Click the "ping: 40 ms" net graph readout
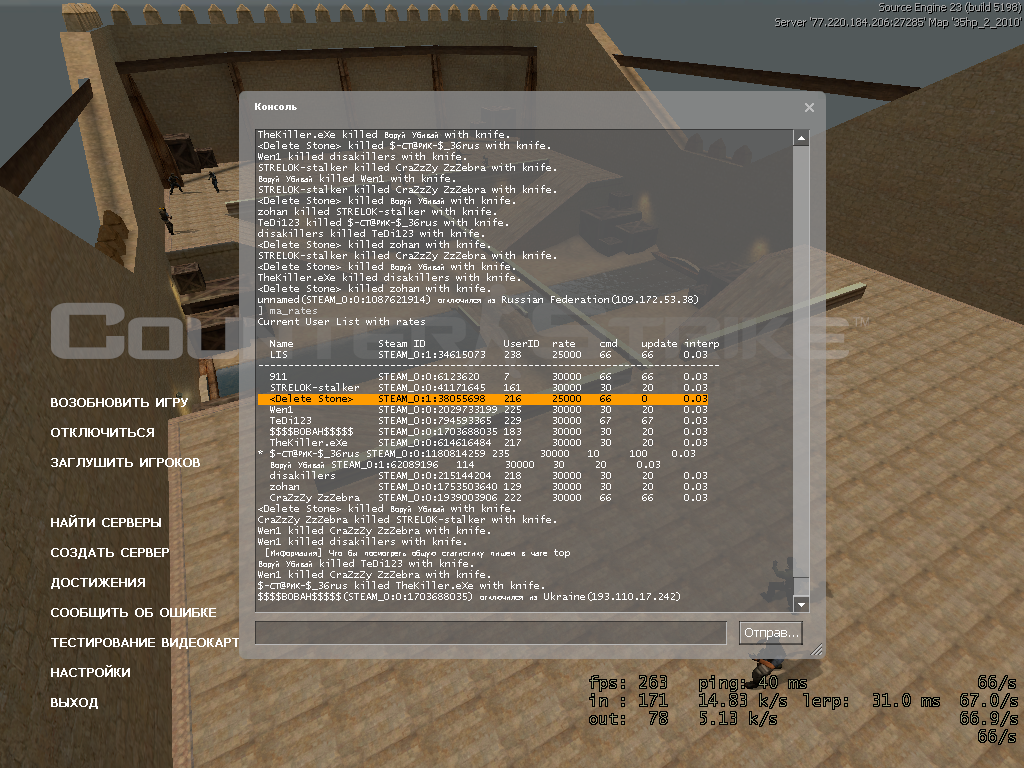This screenshot has width=1024, height=768. [x=753, y=683]
